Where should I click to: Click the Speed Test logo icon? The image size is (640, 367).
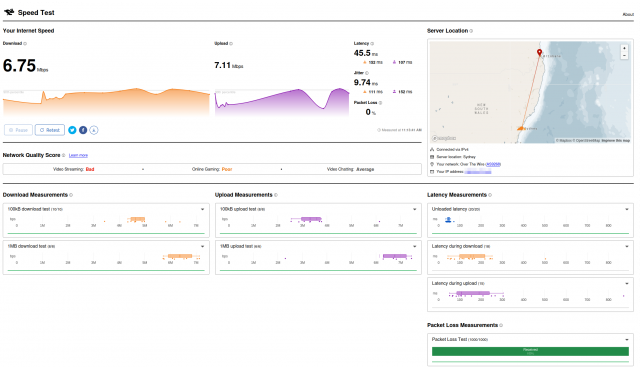click(x=9, y=12)
